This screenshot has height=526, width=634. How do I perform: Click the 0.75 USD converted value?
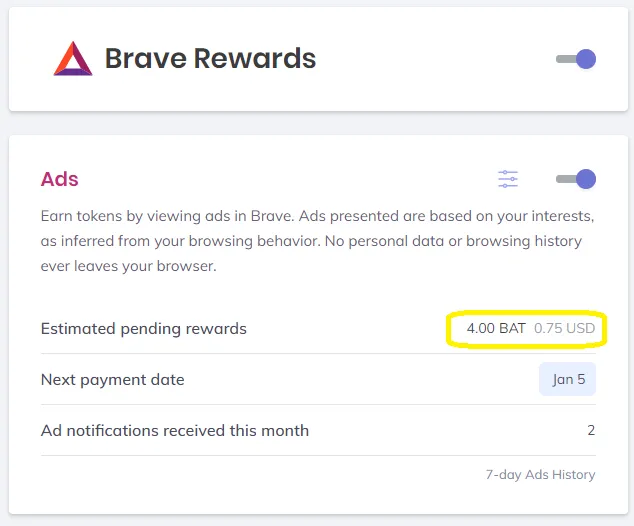pos(564,328)
